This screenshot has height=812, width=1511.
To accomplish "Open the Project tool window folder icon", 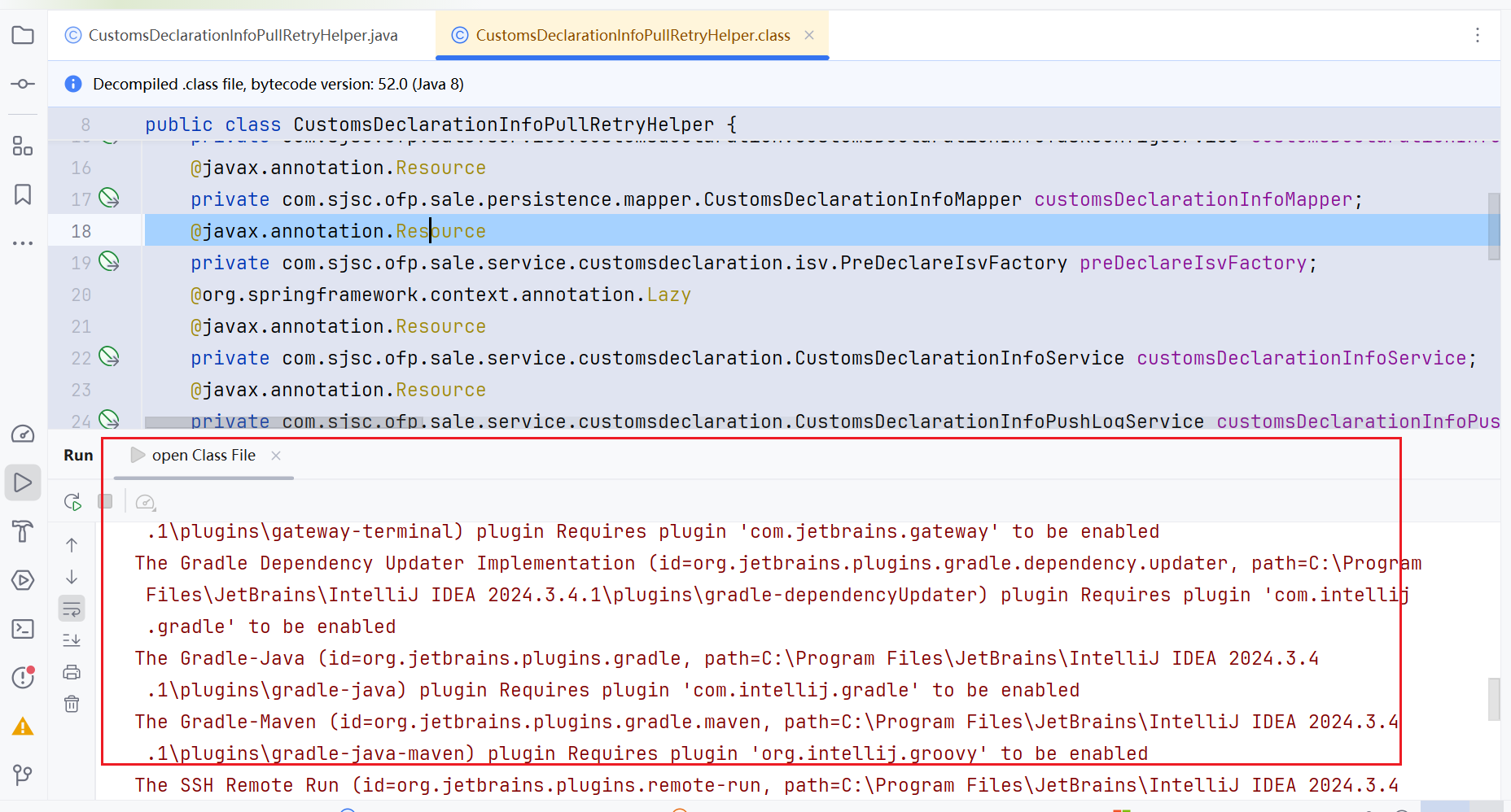I will [23, 35].
